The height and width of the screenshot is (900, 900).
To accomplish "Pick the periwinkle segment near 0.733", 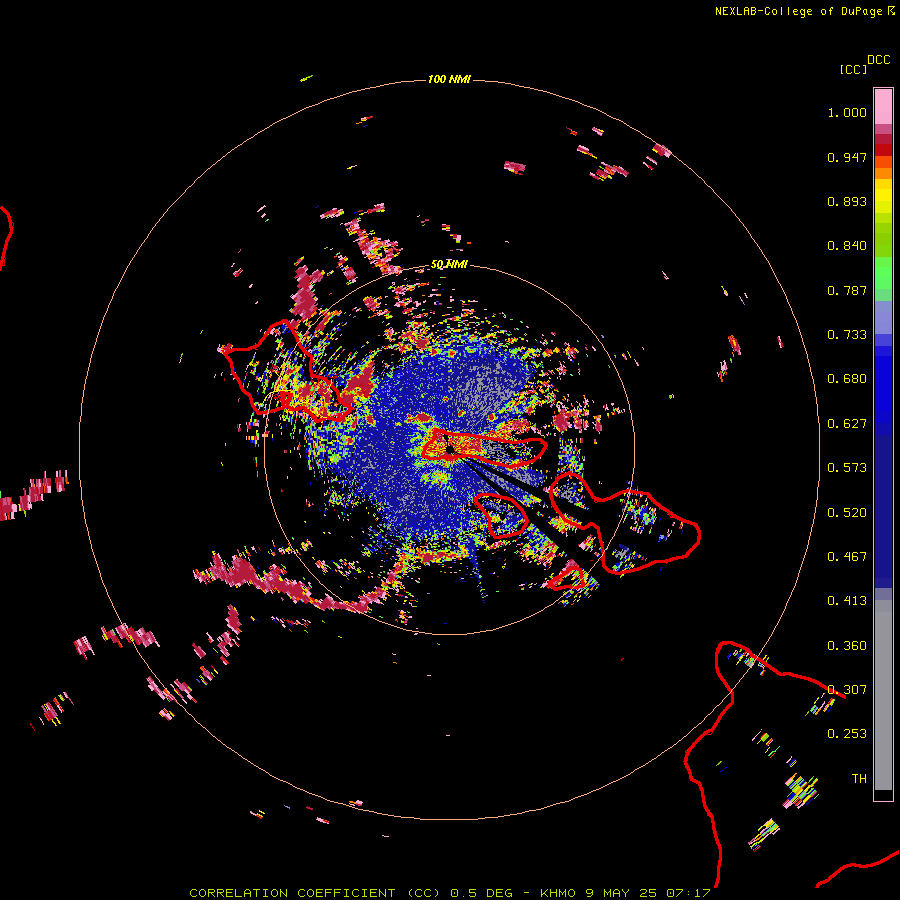I will point(883,318).
